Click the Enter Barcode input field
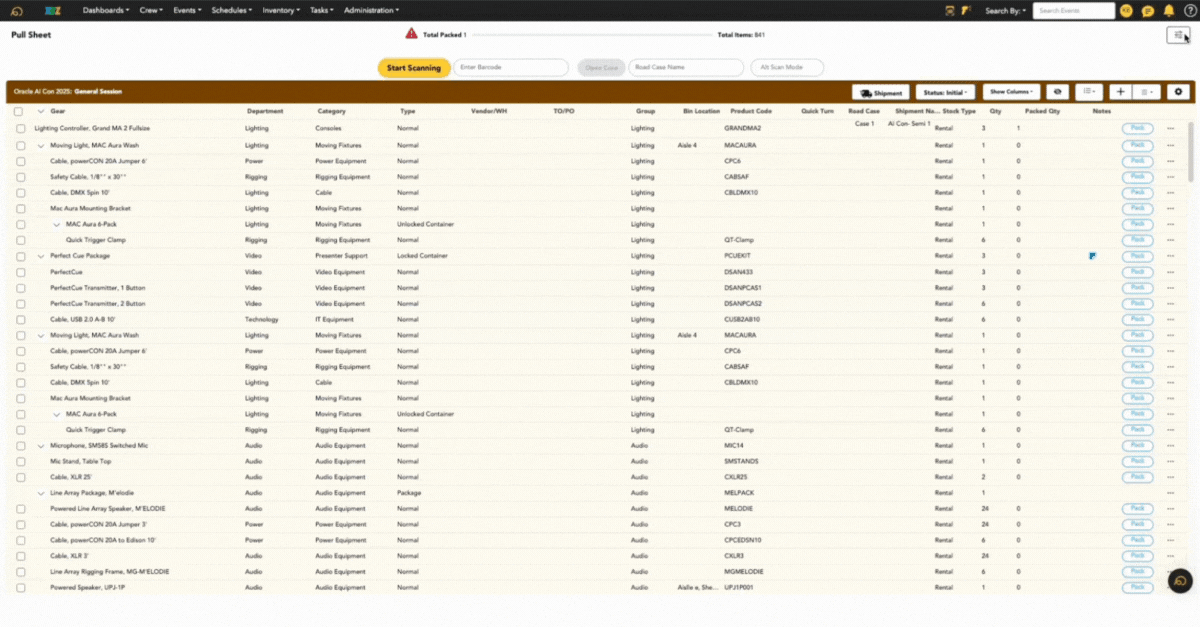This screenshot has width=1200, height=627. click(x=510, y=67)
